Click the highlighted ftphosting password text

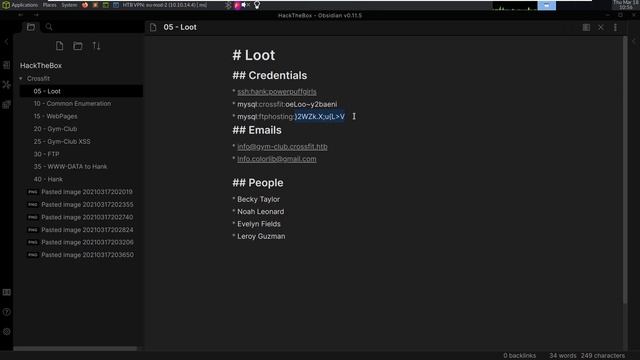coord(320,117)
